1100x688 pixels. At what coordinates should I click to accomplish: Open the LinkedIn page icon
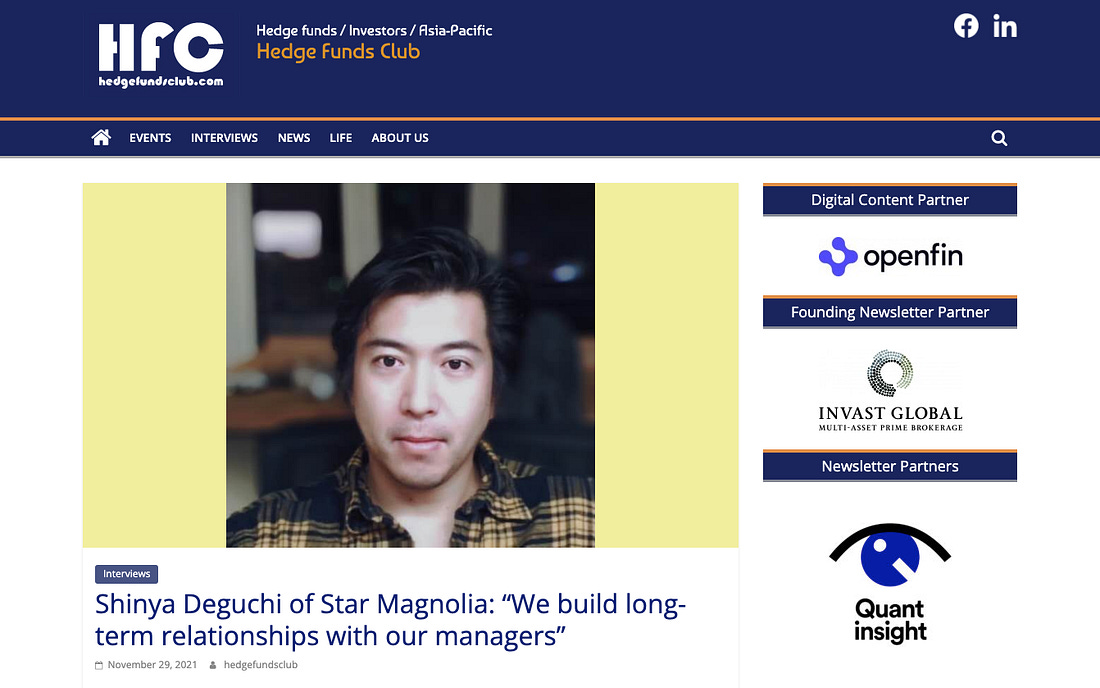click(1005, 26)
